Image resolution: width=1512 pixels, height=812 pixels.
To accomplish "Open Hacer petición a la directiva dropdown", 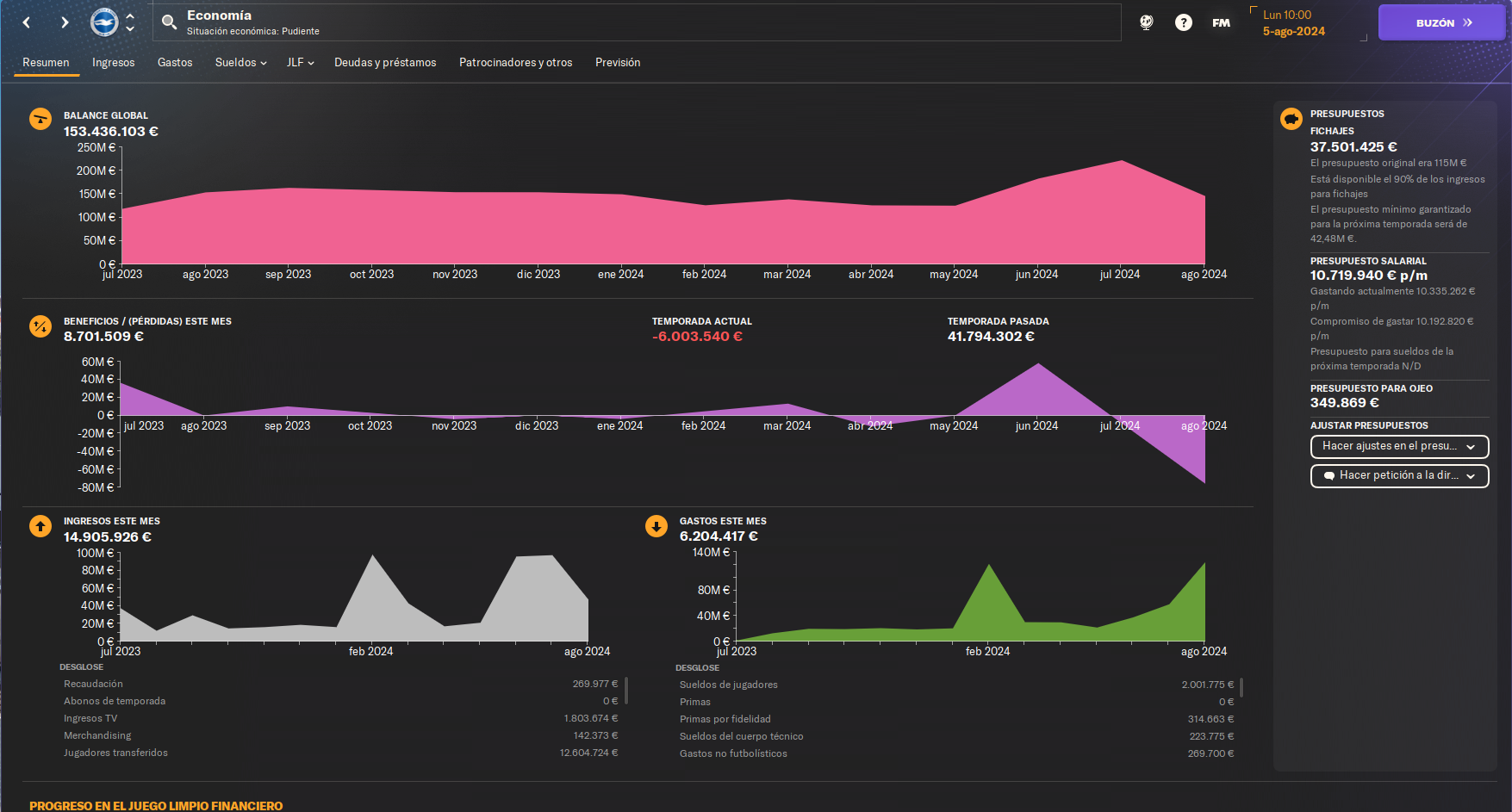I will 1399,475.
